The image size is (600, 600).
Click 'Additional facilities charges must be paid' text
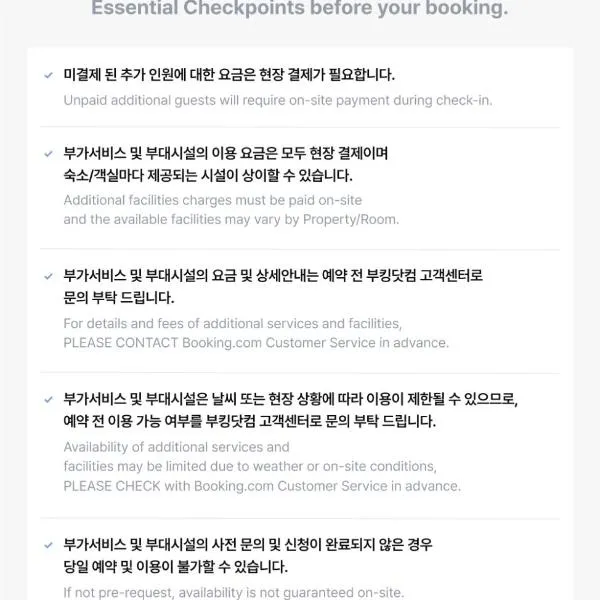[x=212, y=200]
